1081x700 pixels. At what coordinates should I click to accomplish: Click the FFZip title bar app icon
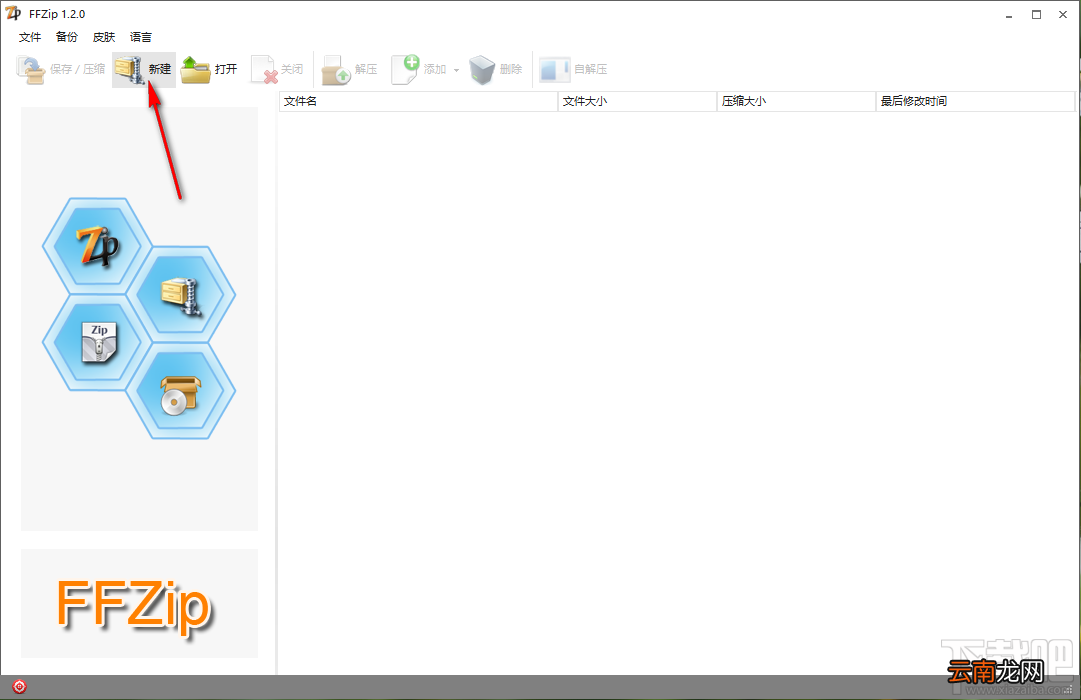click(13, 14)
